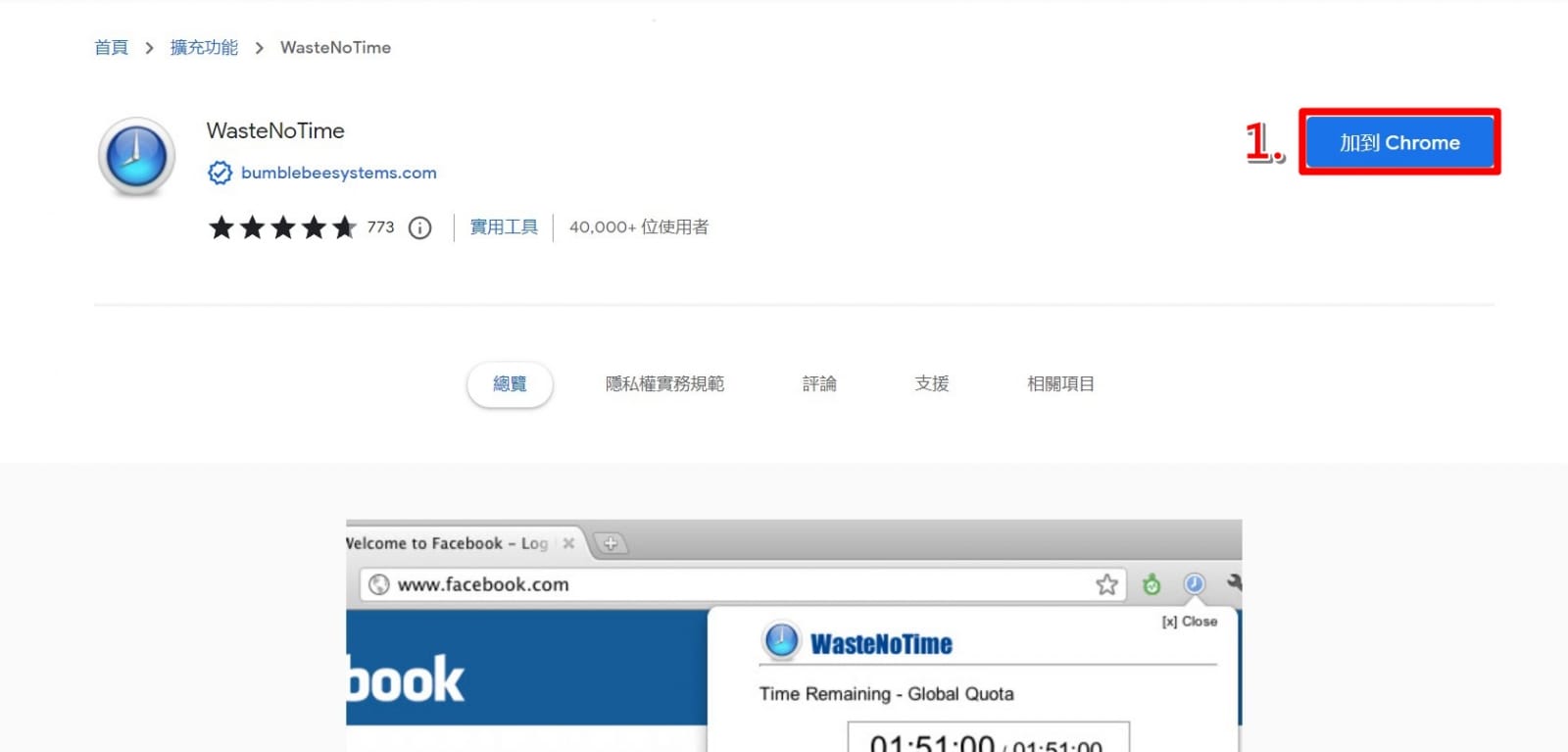Image resolution: width=1568 pixels, height=752 pixels.
Task: Switch to the 隱私權實務規範 tab
Action: coord(664,384)
